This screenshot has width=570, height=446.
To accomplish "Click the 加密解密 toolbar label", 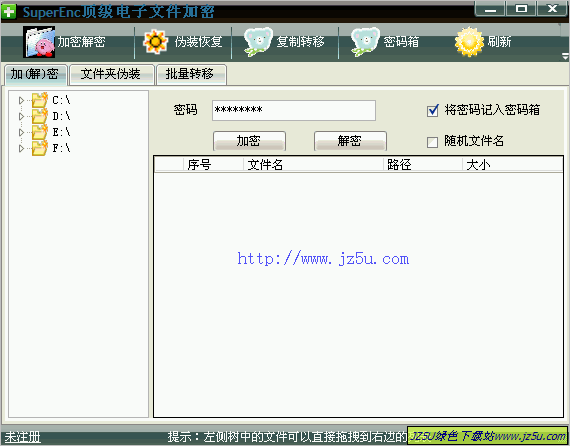I will click(81, 42).
